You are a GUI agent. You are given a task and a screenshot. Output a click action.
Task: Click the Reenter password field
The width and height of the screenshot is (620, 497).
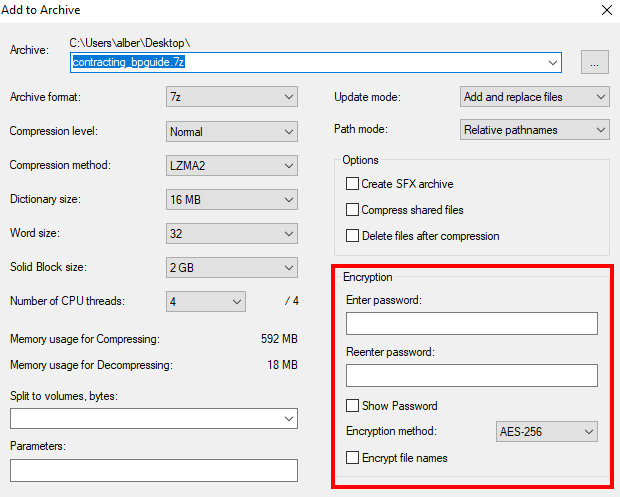click(x=471, y=375)
